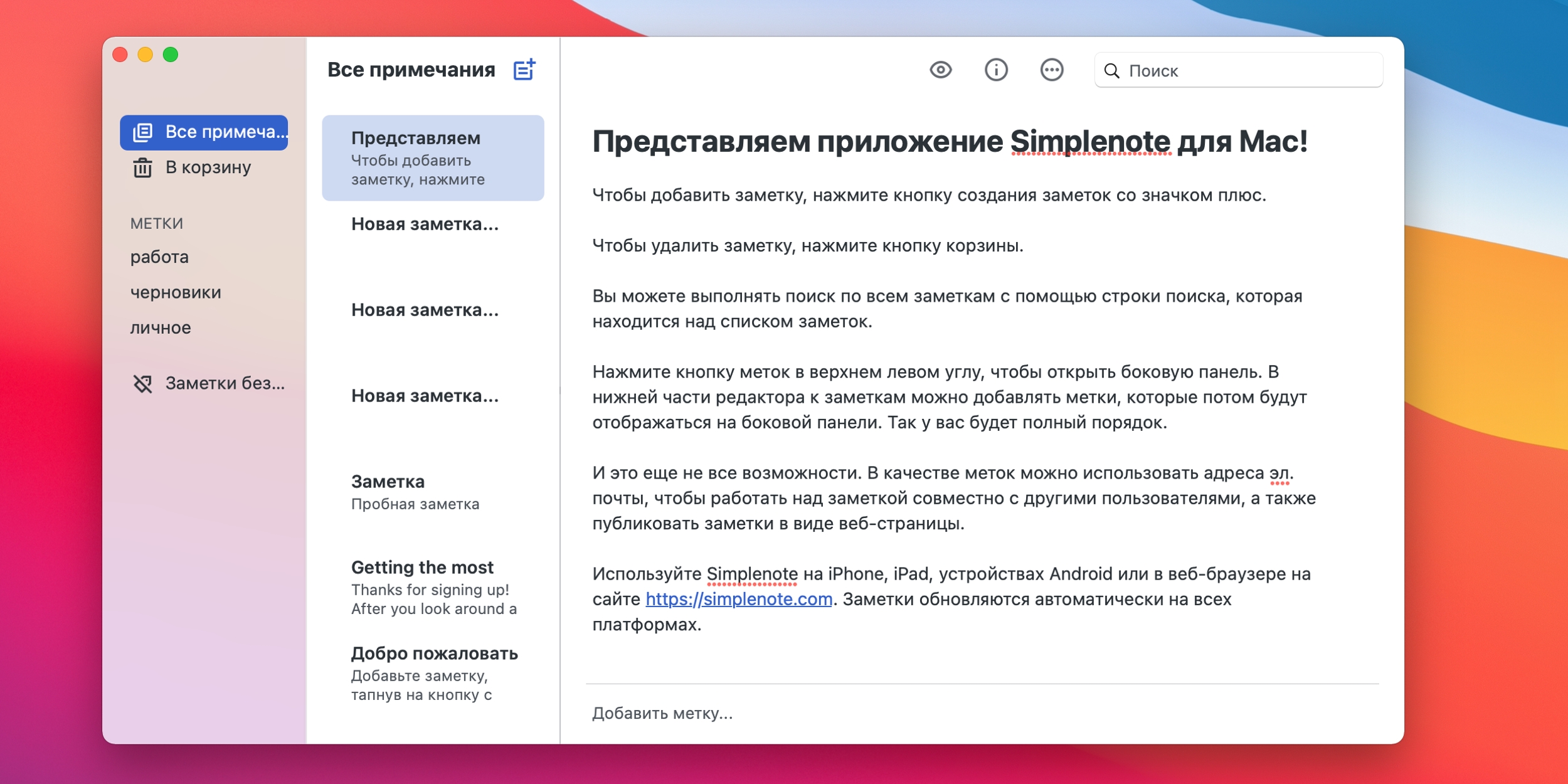
Task: Filter notes by черновики tag
Action: click(x=176, y=292)
